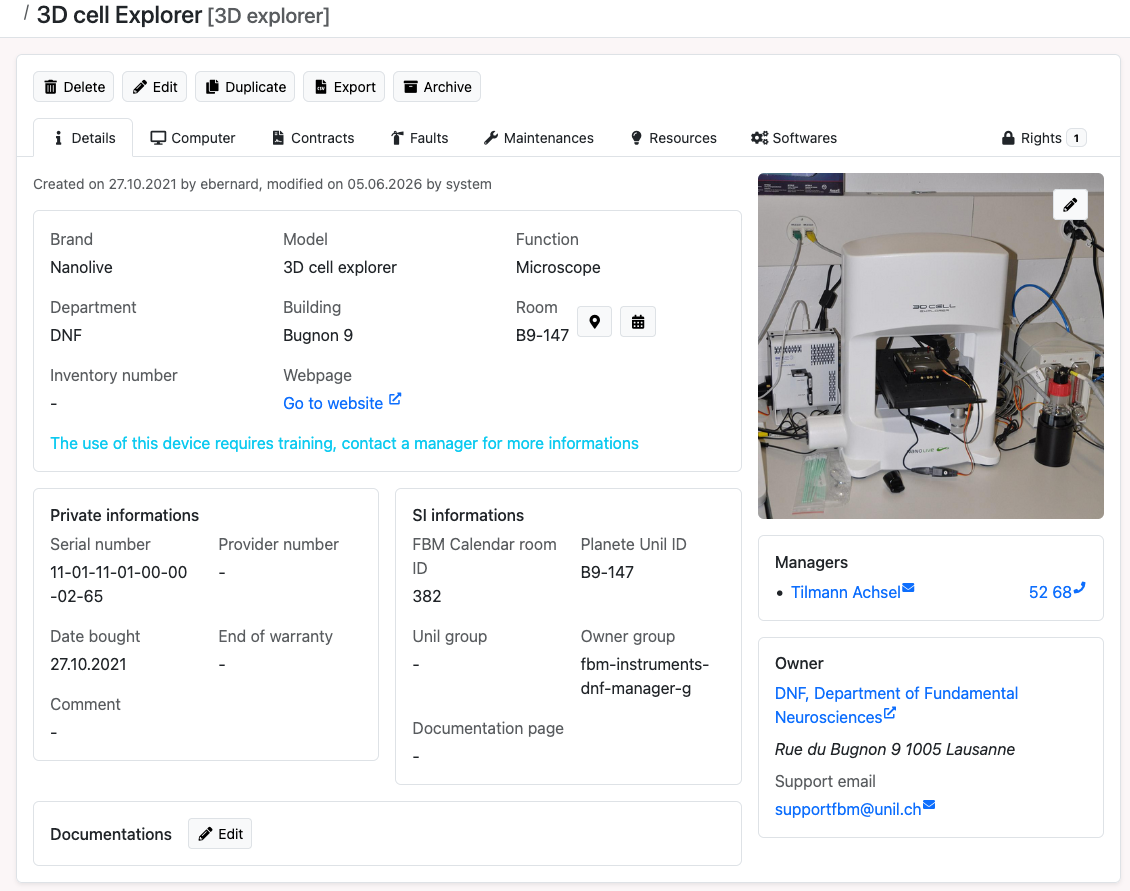Click the phone icon next to 52 68
Screen dimensions: 1130x891
(1080, 589)
